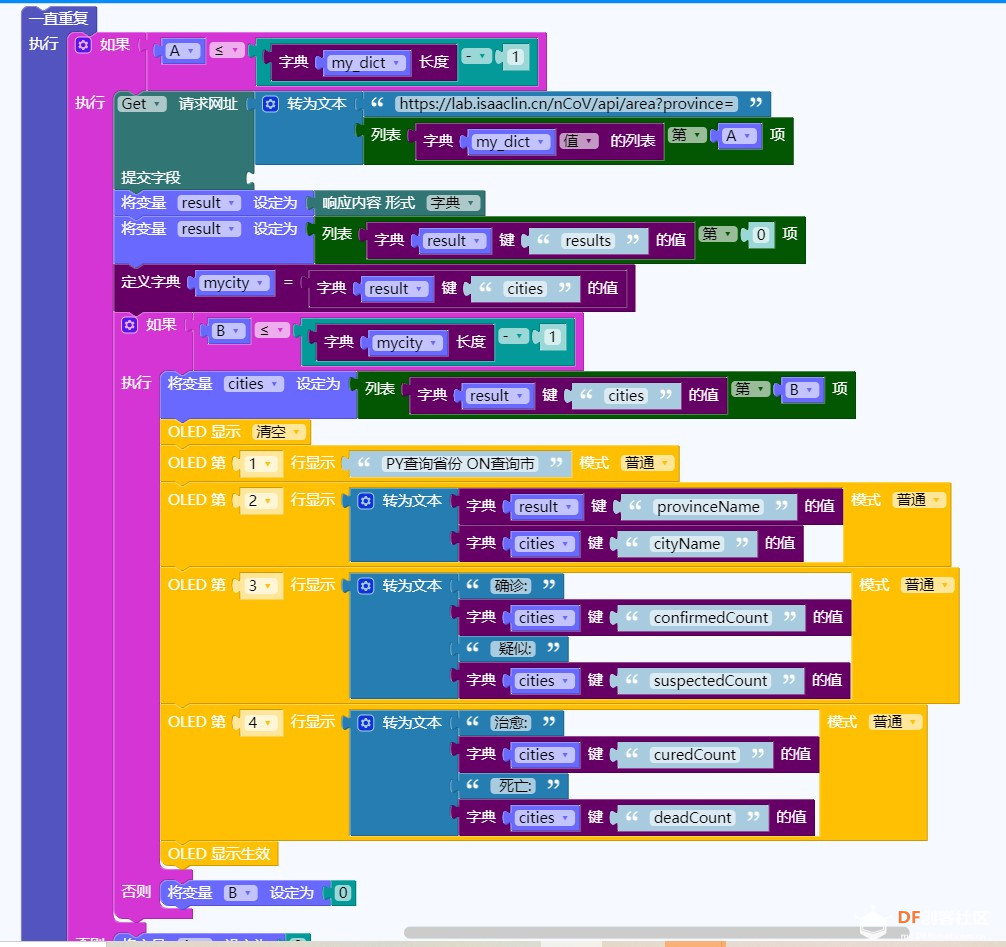Open the Get request method dropdown
This screenshot has height=947, width=1006.
coord(141,104)
